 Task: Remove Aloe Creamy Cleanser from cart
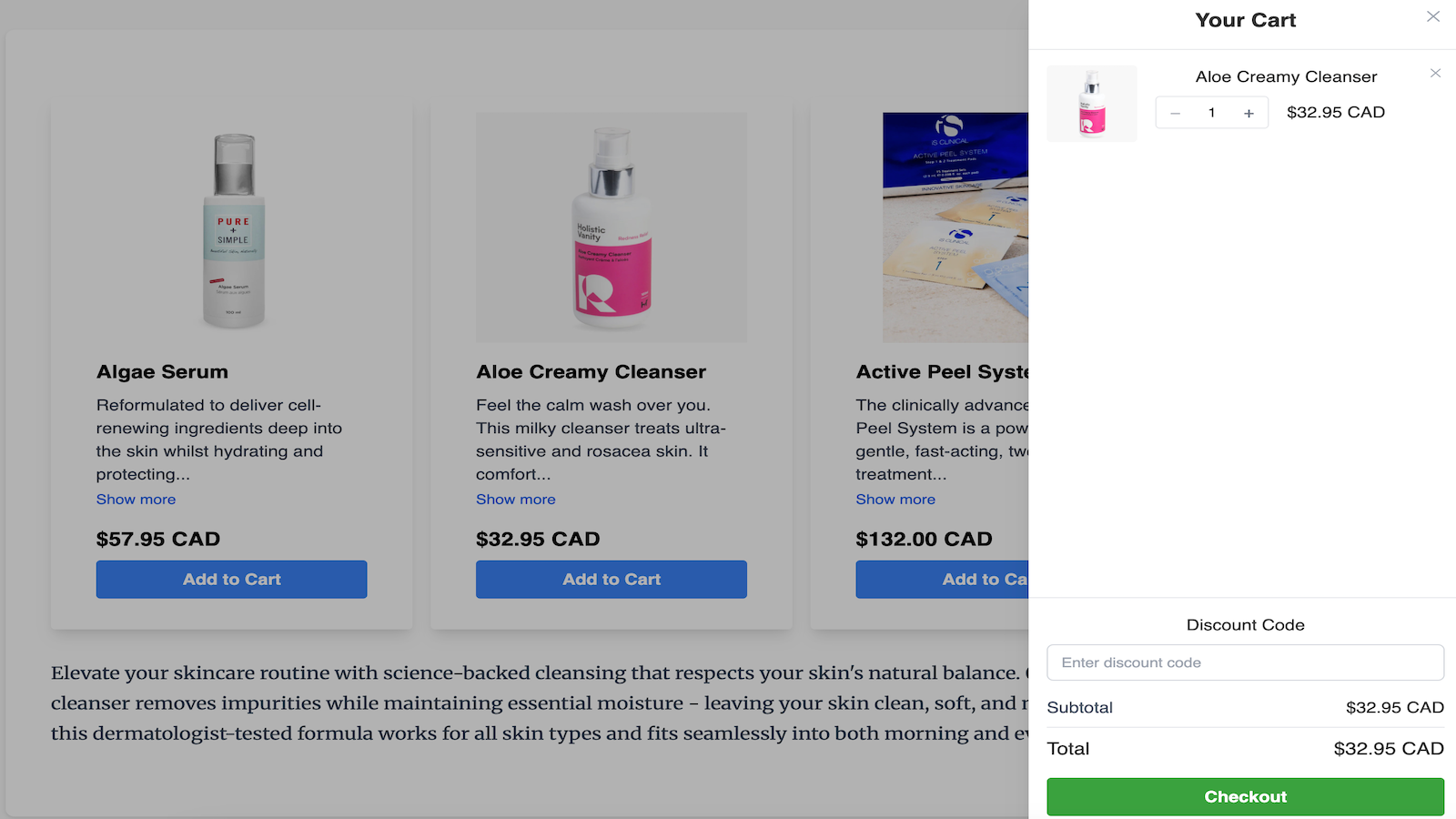pos(1435,74)
